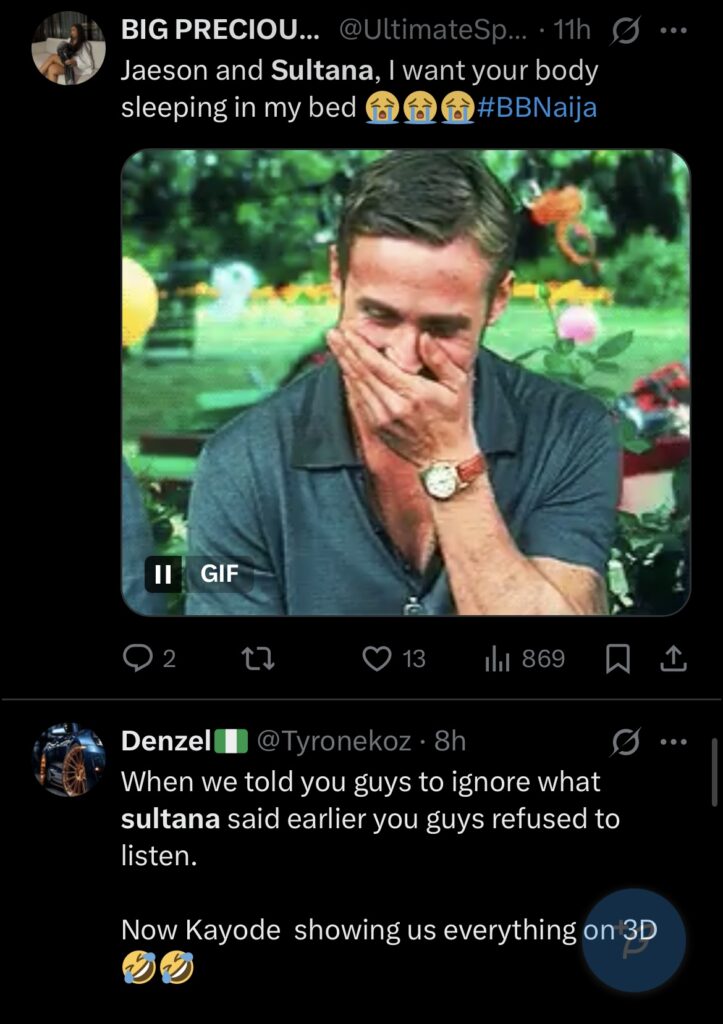Repost the Jaeson and Sultana tweet

click(x=259, y=658)
